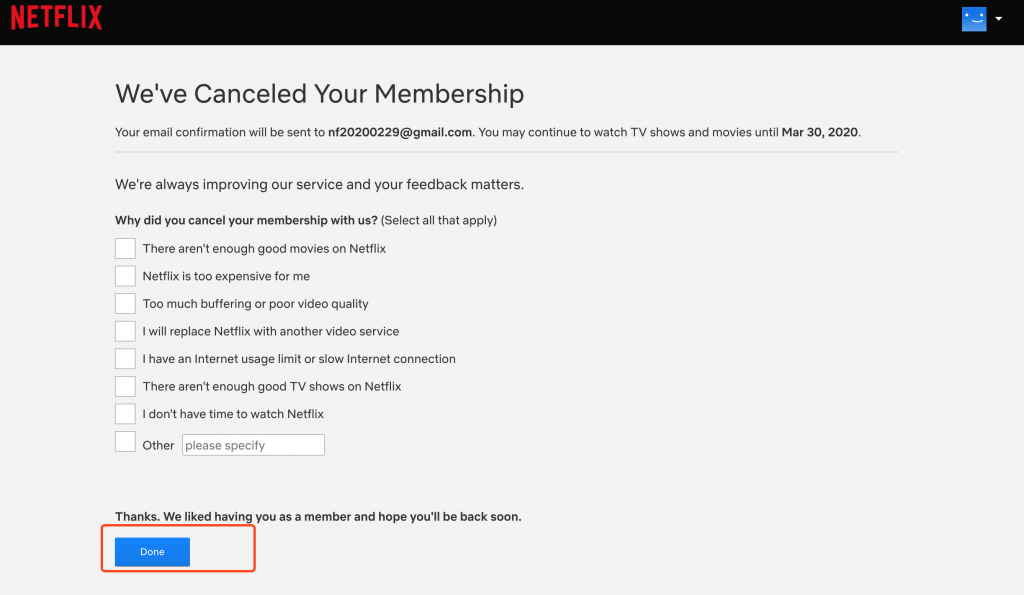Click the 'Netflix is too expensive for me' label text

click(226, 276)
